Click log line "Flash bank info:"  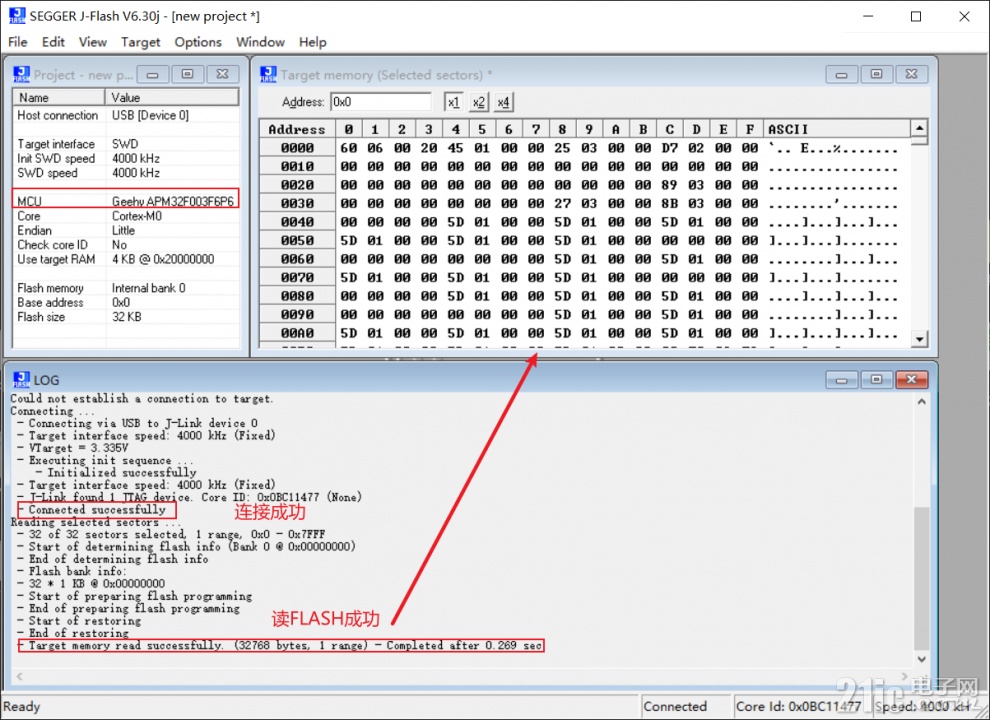(x=71, y=571)
